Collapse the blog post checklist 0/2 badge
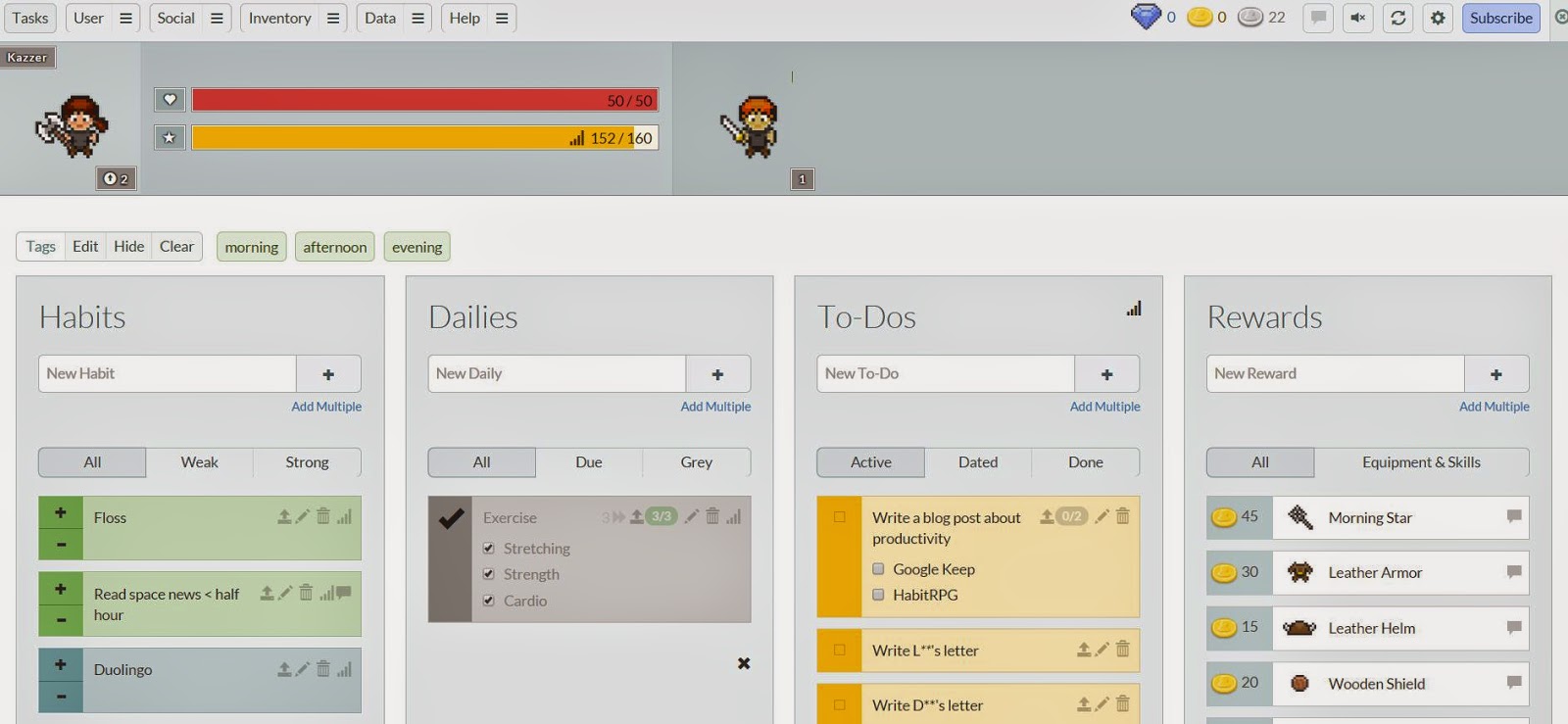 point(1071,516)
